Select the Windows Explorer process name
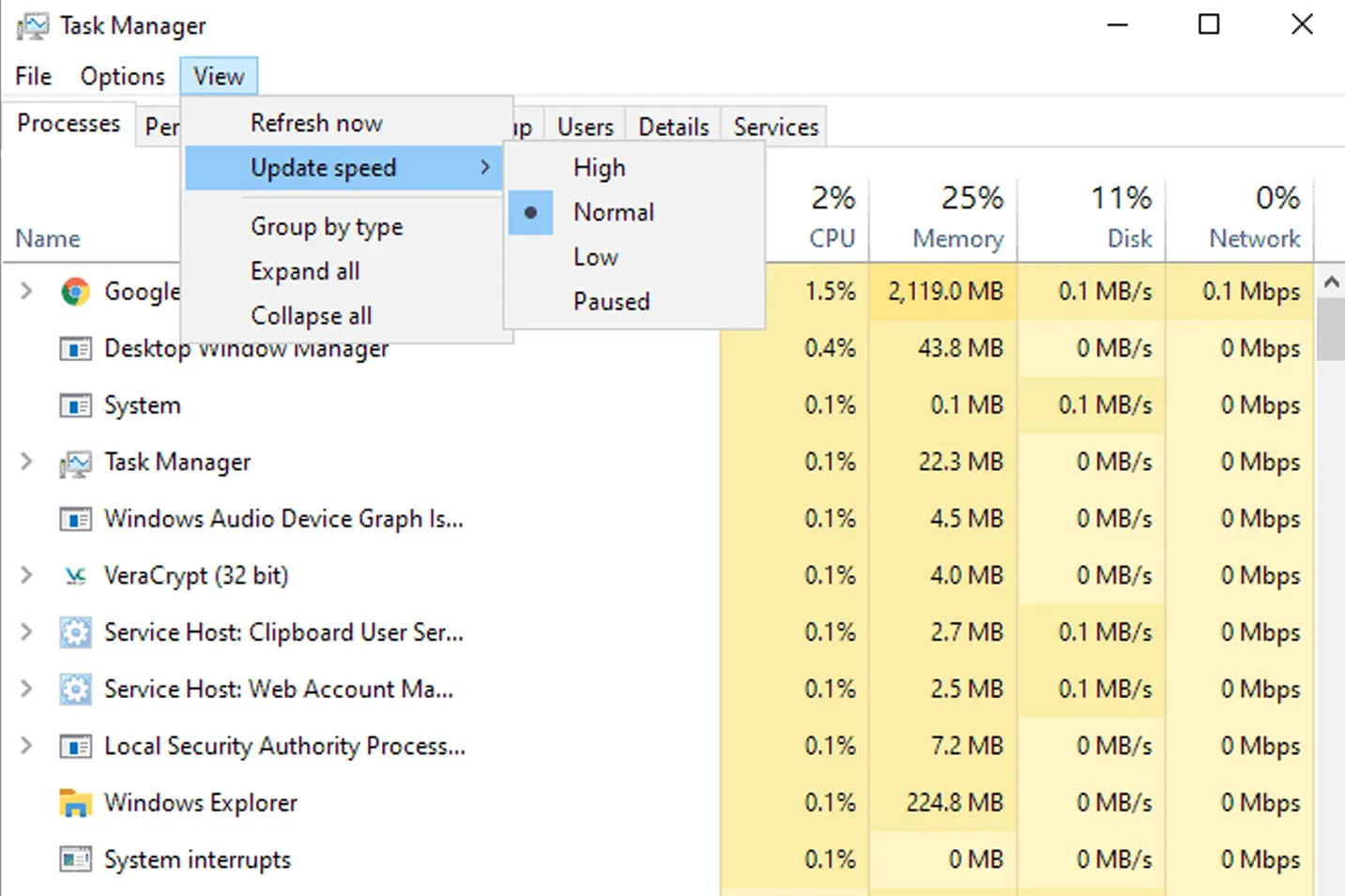 (x=201, y=803)
